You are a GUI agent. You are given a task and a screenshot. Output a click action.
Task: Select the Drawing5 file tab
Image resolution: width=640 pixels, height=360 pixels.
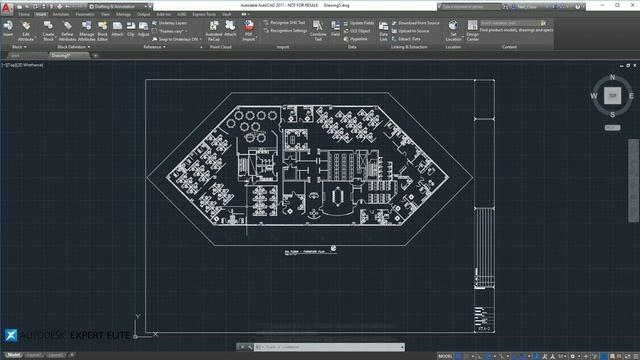(69, 56)
